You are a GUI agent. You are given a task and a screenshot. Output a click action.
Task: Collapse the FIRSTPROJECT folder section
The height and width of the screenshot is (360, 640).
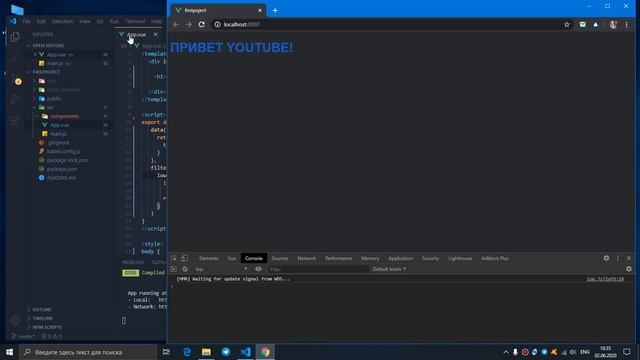45,72
